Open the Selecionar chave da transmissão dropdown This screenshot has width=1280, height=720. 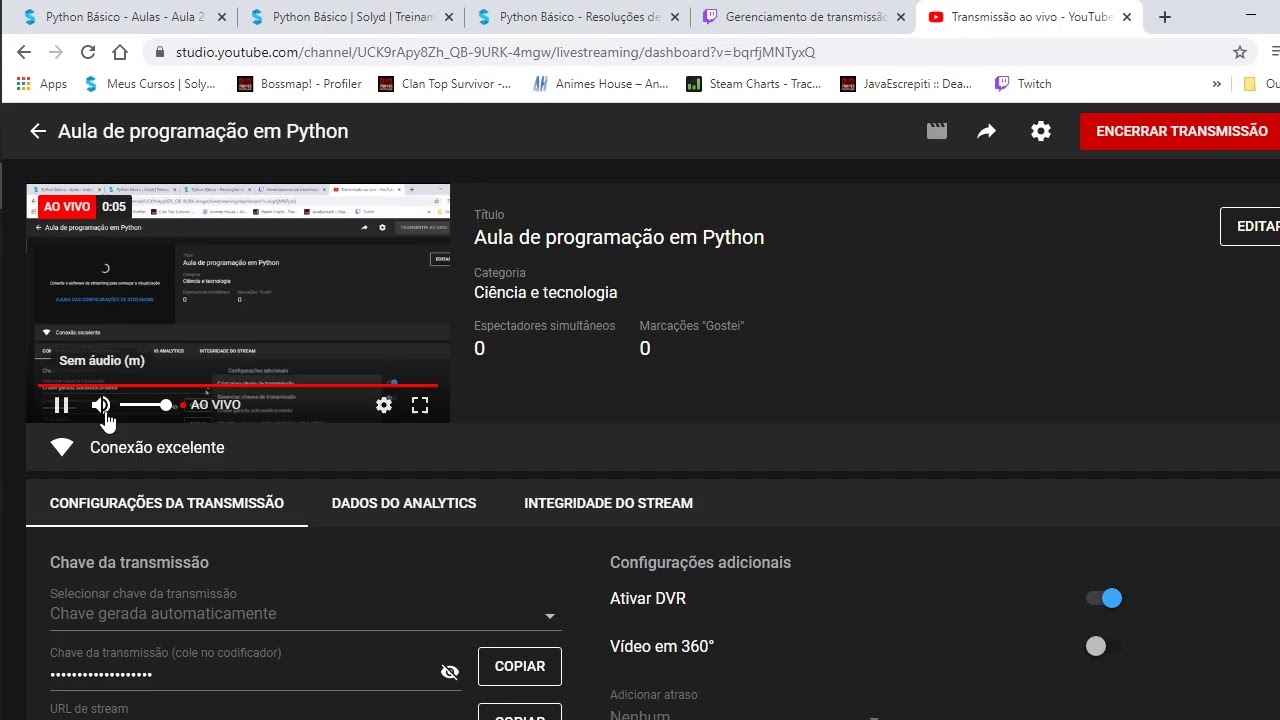click(306, 614)
